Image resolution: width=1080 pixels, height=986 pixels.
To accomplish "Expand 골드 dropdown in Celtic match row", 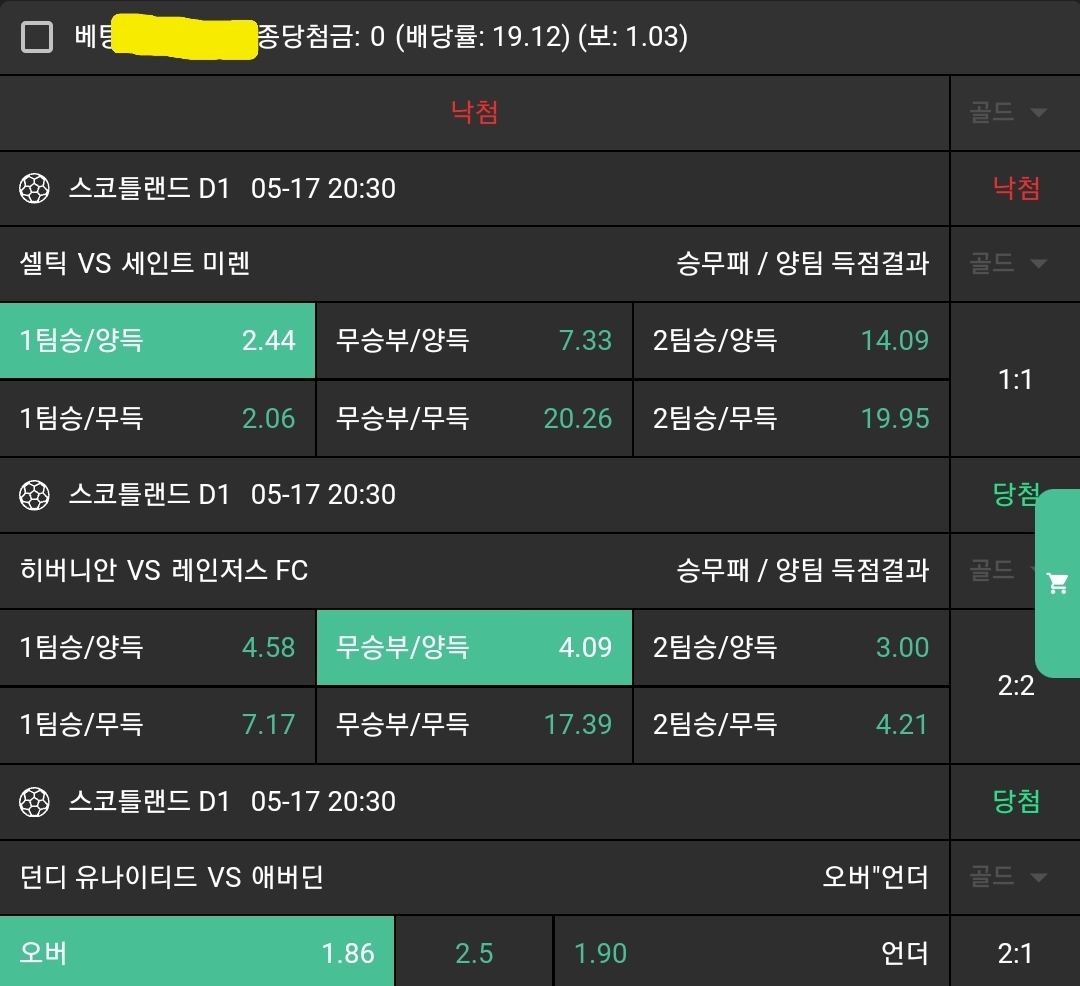I will 1009,264.
